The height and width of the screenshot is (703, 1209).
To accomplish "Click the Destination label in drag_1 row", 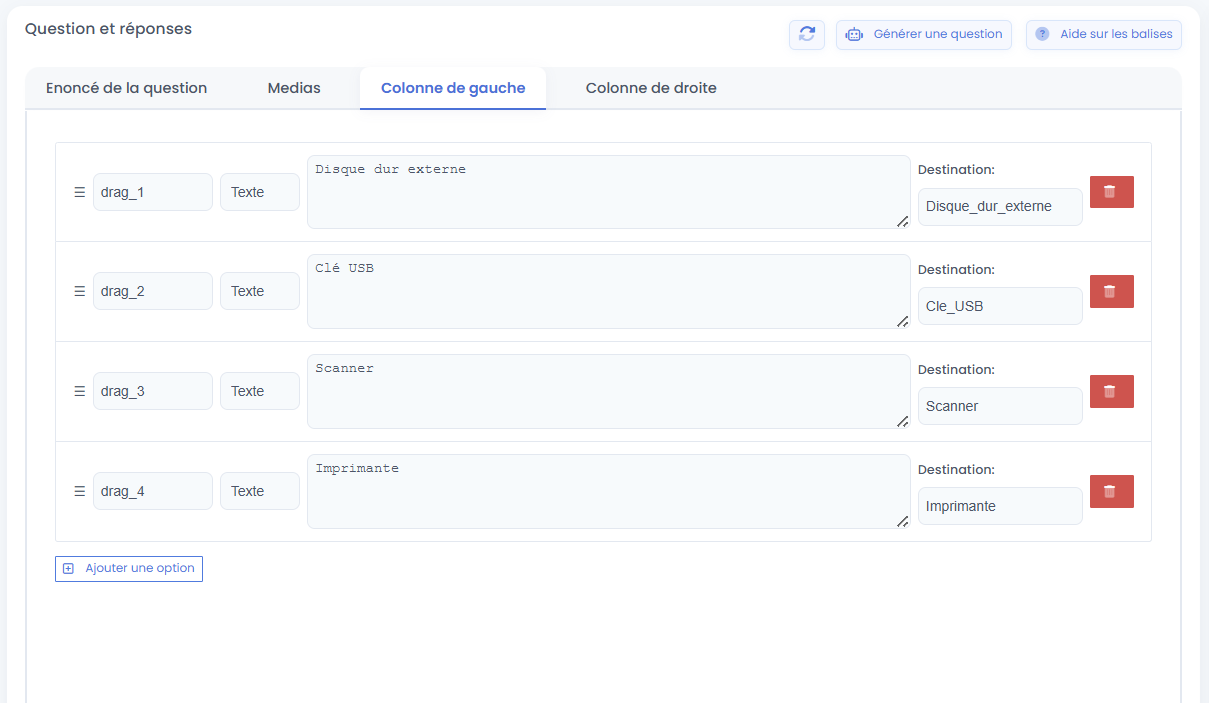I will 956,170.
